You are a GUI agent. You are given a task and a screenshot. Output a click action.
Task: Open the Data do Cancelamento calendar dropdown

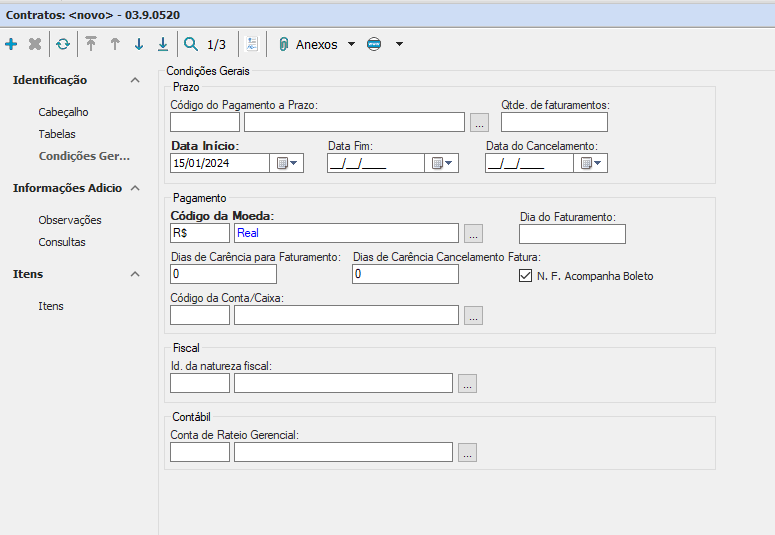[x=592, y=163]
